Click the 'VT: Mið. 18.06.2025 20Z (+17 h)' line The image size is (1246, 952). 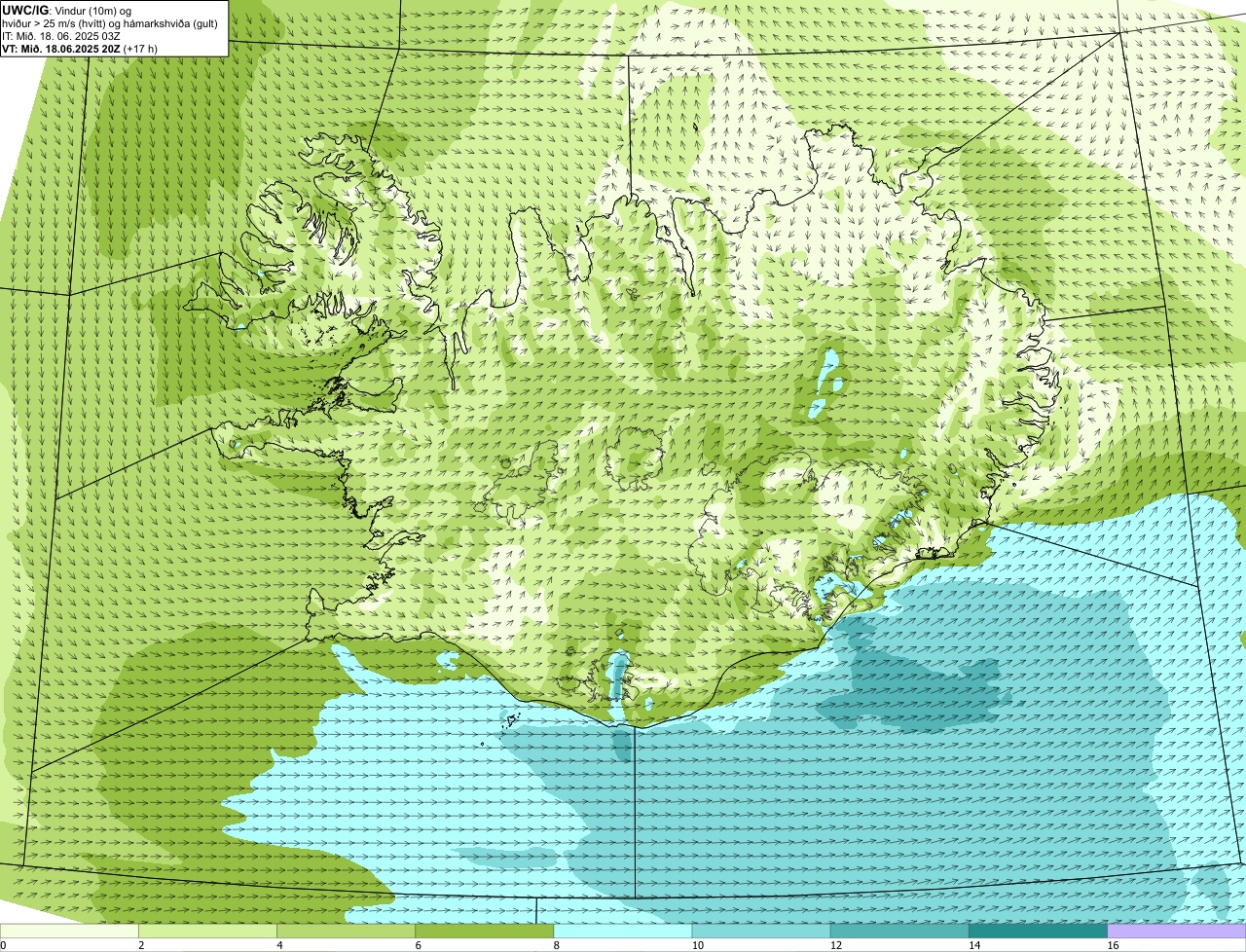point(80,48)
